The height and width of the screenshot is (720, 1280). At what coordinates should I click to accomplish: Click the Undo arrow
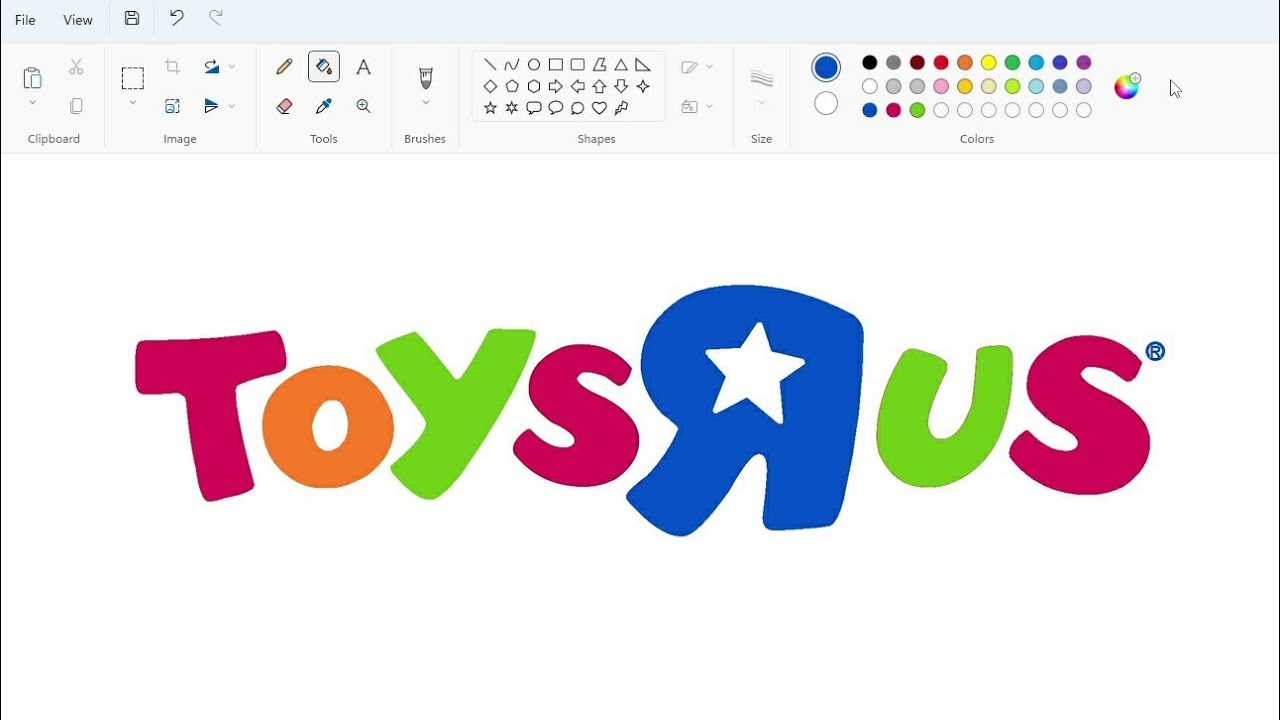(x=176, y=18)
